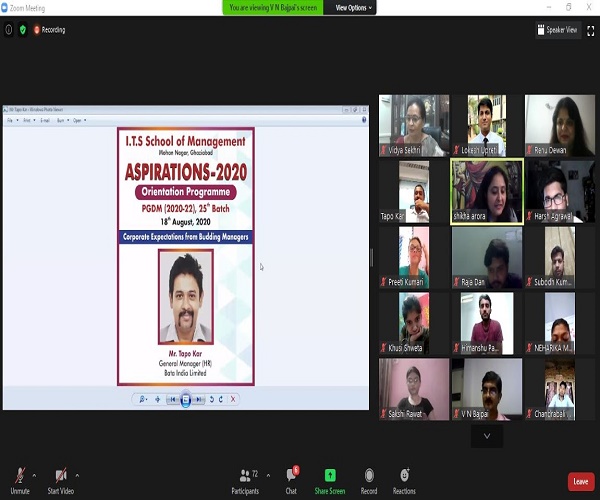Click the speaker photo on the poster

pos(186,296)
